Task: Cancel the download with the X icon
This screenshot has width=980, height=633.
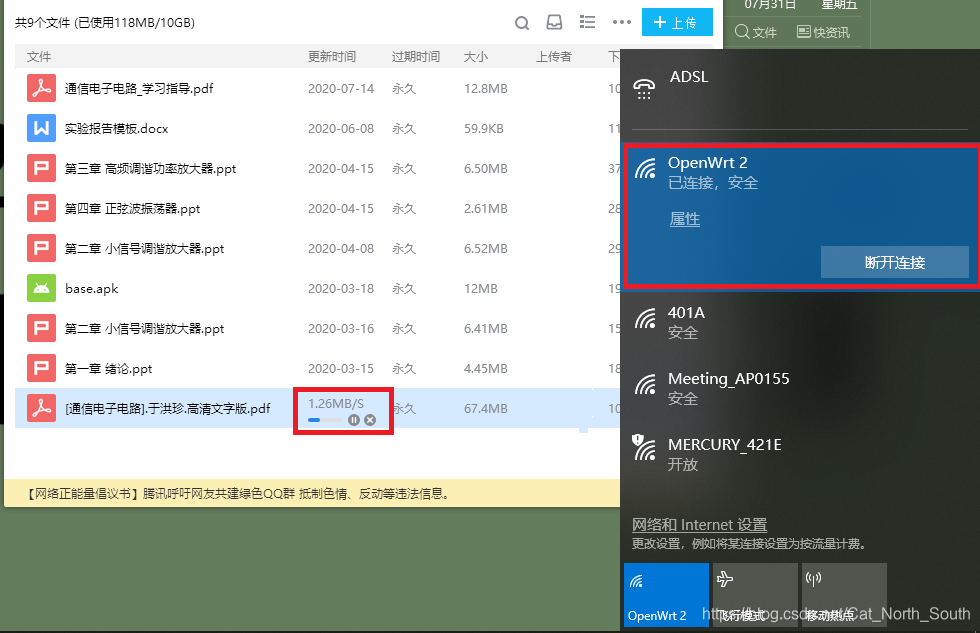Action: 370,419
